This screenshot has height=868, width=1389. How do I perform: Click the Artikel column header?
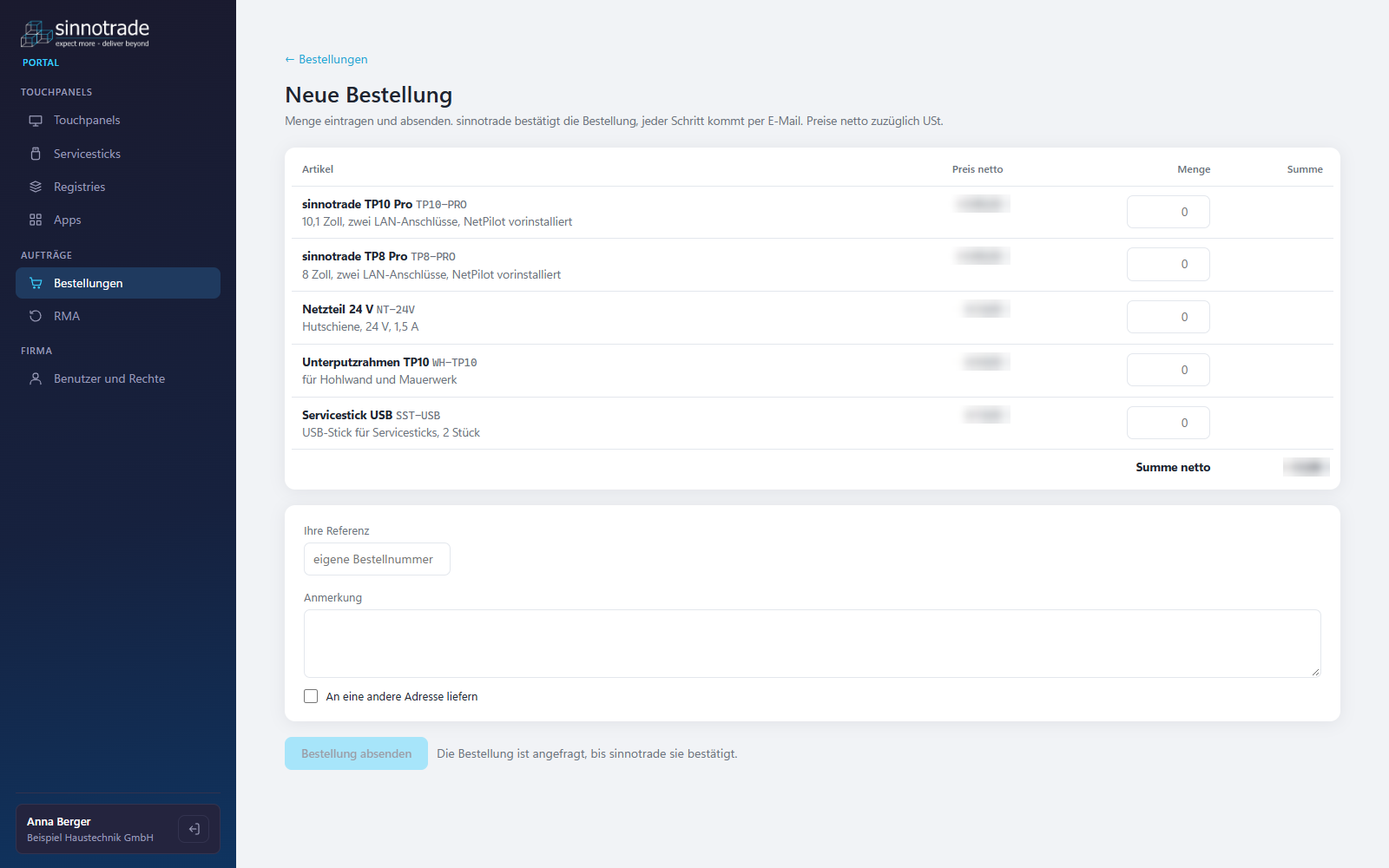pos(318,169)
